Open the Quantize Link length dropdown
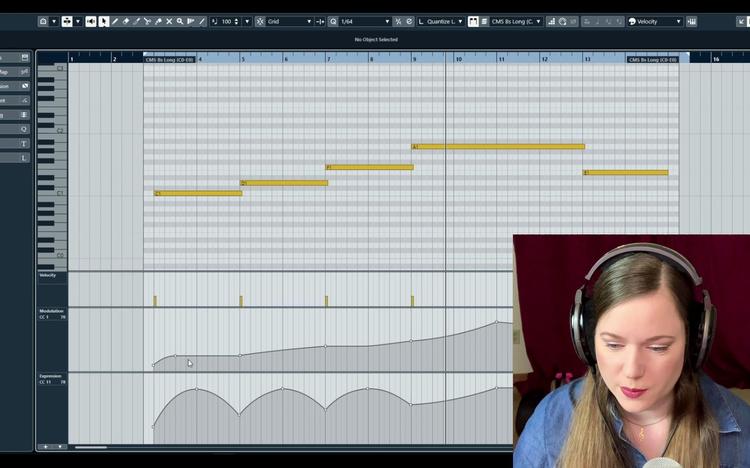750x468 pixels. click(x=441, y=22)
